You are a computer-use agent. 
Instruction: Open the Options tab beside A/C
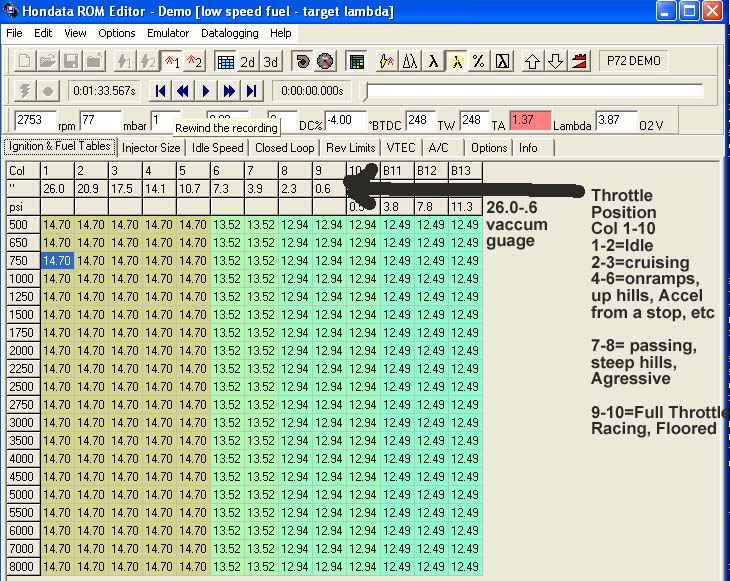click(489, 148)
